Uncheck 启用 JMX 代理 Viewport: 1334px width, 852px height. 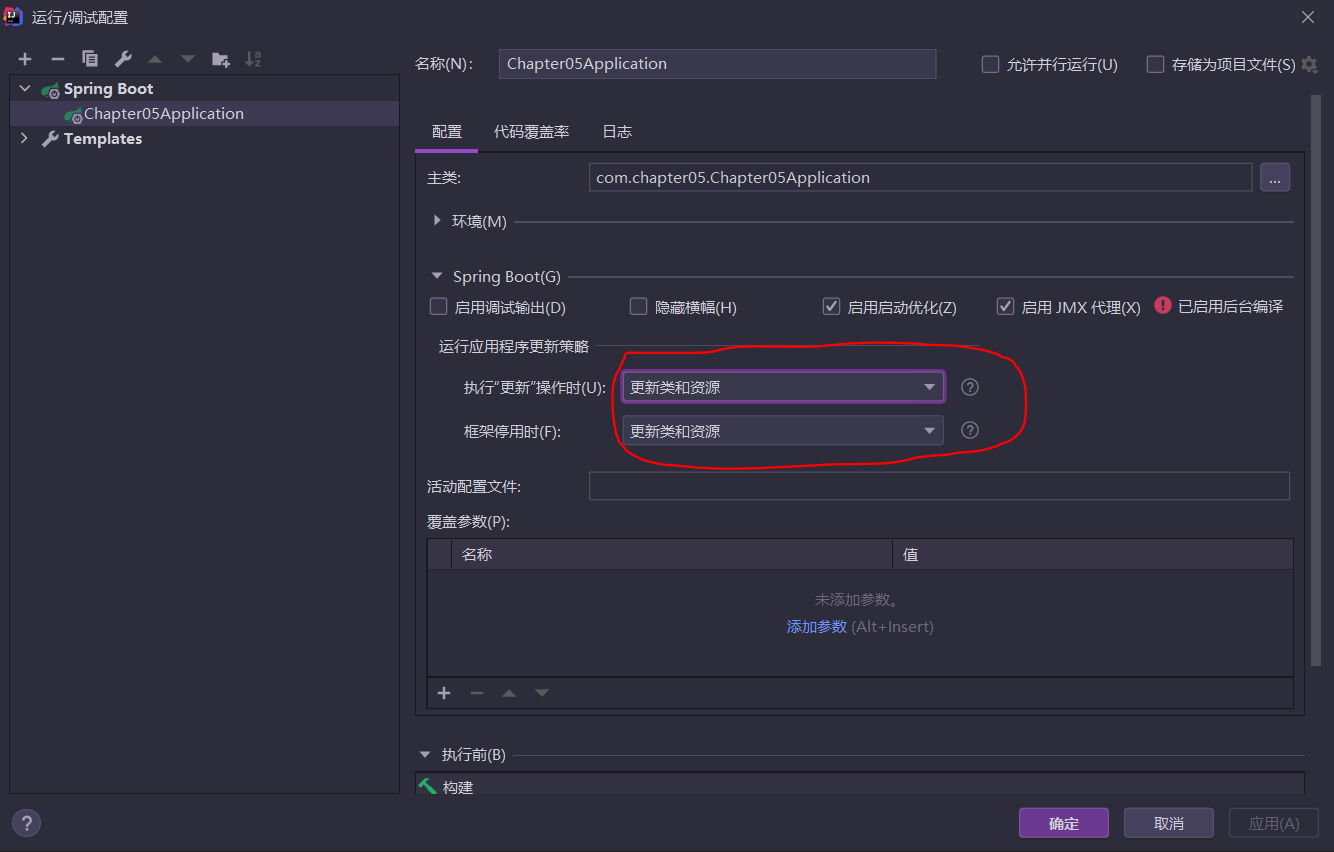click(1005, 306)
